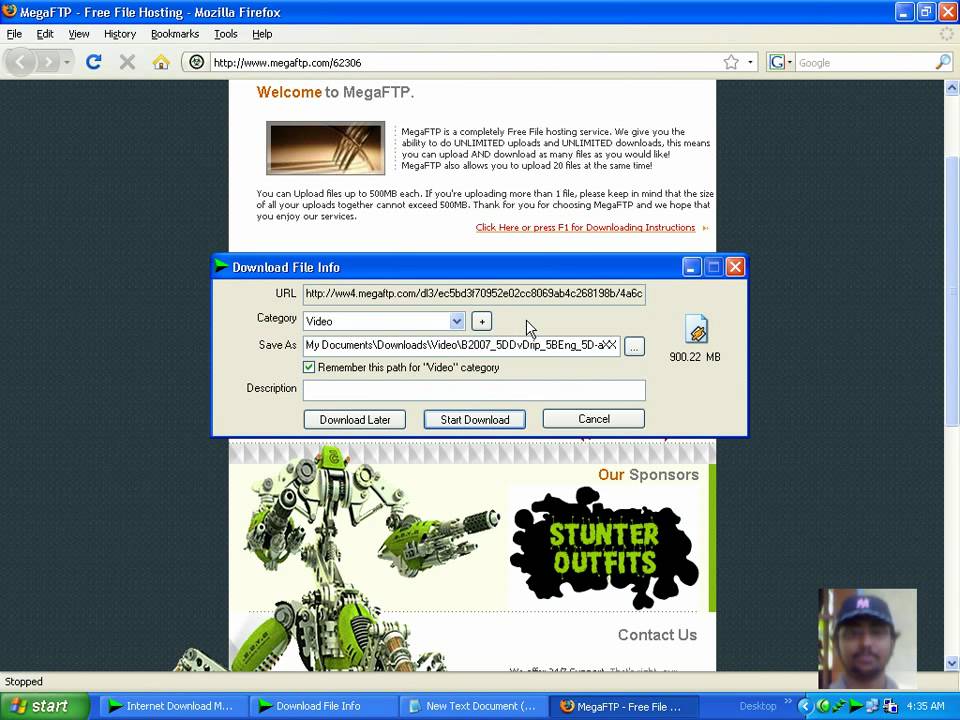Add a new category with the plus button
This screenshot has width=960, height=720.
[x=482, y=321]
